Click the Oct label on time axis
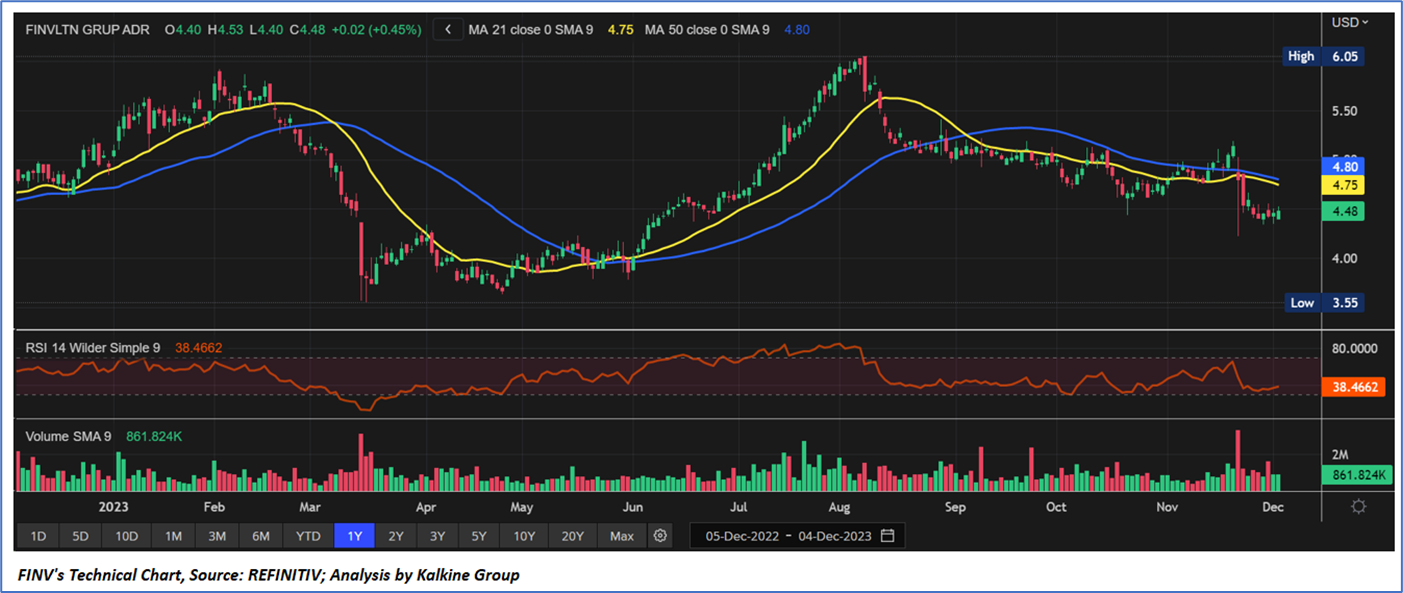 coord(1056,507)
